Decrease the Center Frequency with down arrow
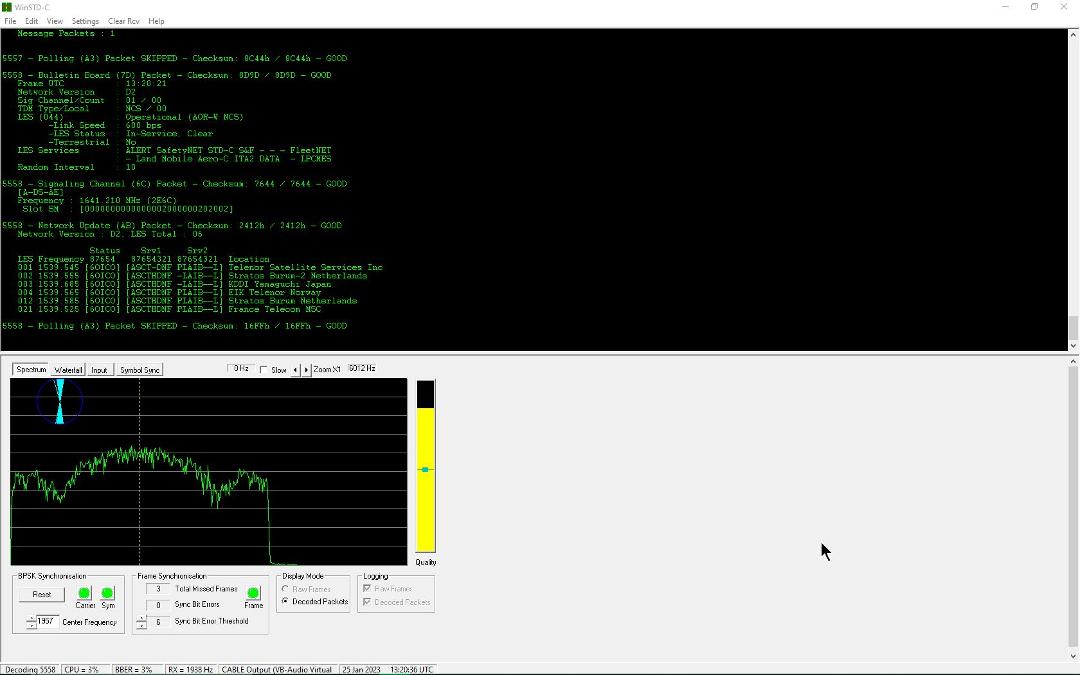1080x675 pixels. (x=31, y=625)
